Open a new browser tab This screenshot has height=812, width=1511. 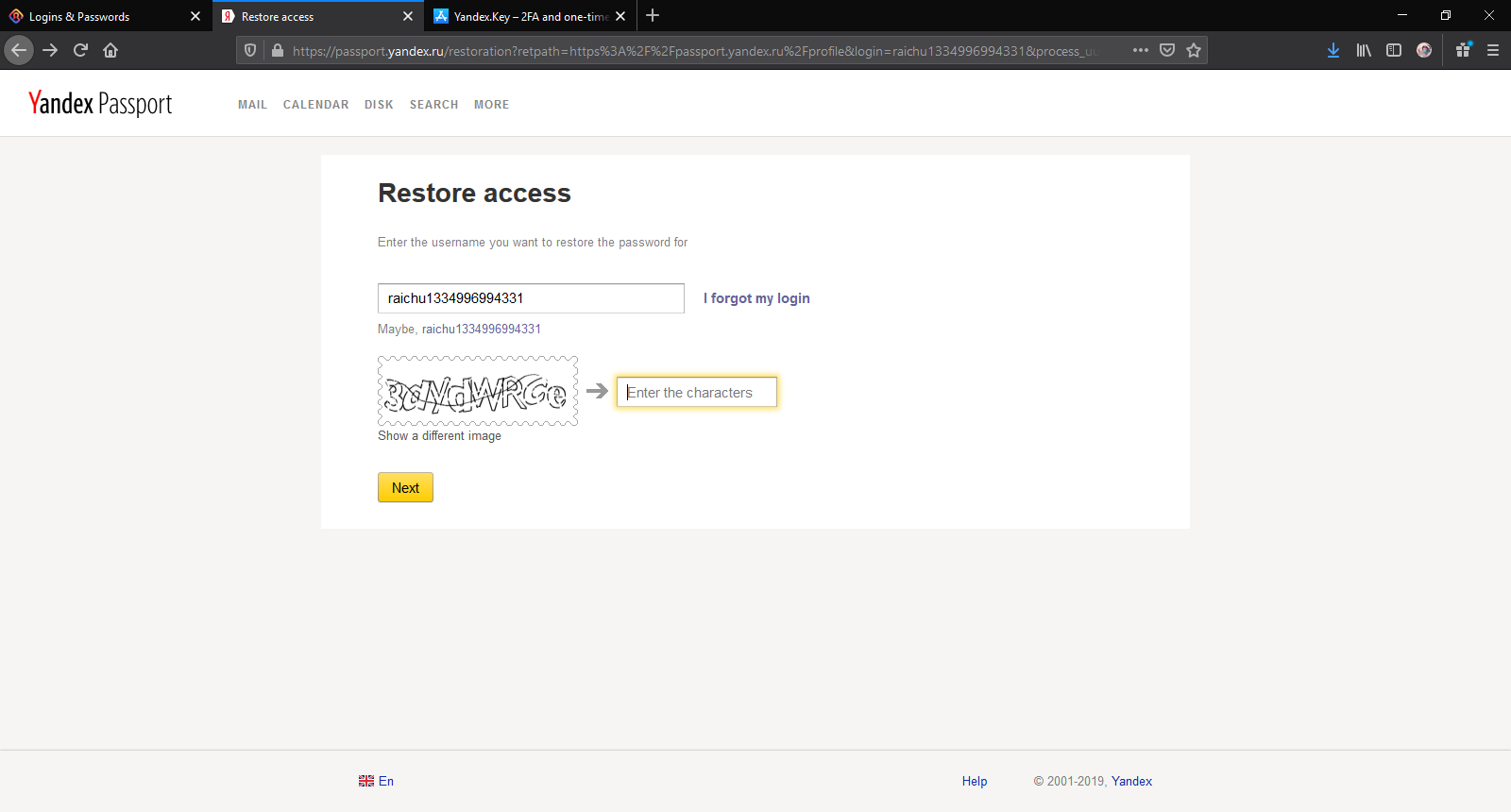(x=653, y=16)
